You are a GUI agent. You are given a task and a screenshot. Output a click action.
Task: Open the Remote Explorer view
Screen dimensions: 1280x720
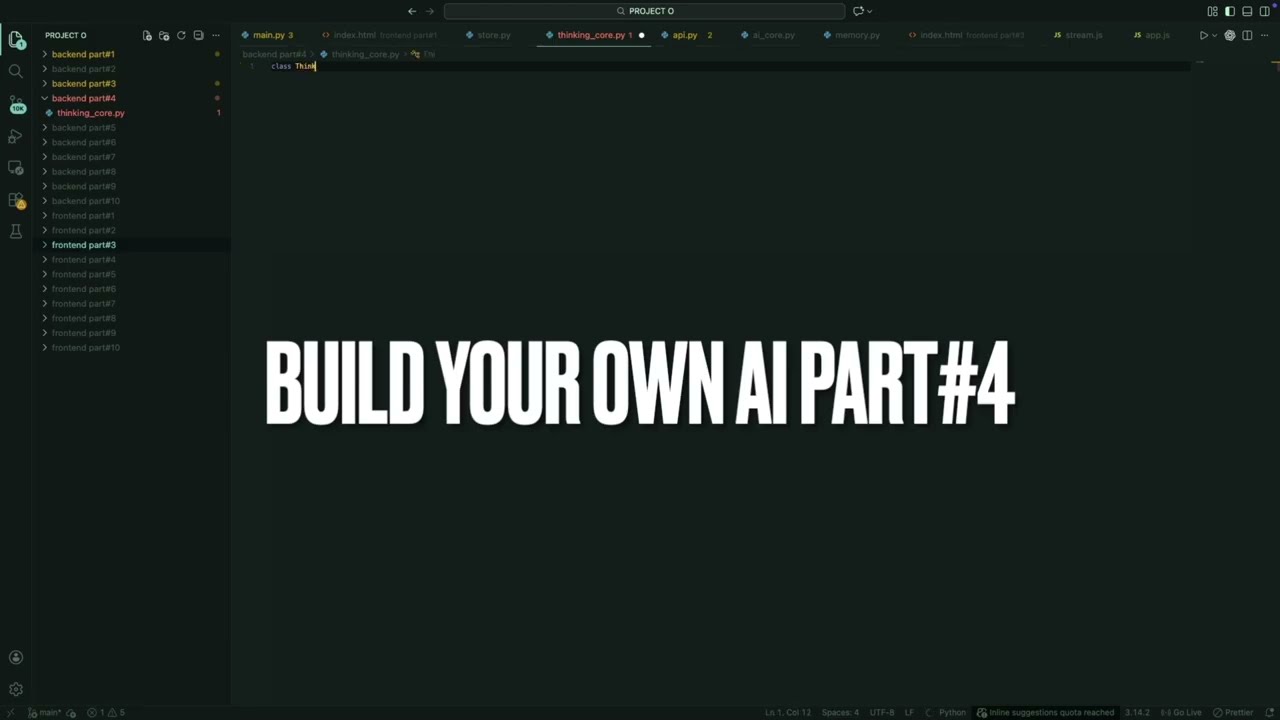[16, 168]
